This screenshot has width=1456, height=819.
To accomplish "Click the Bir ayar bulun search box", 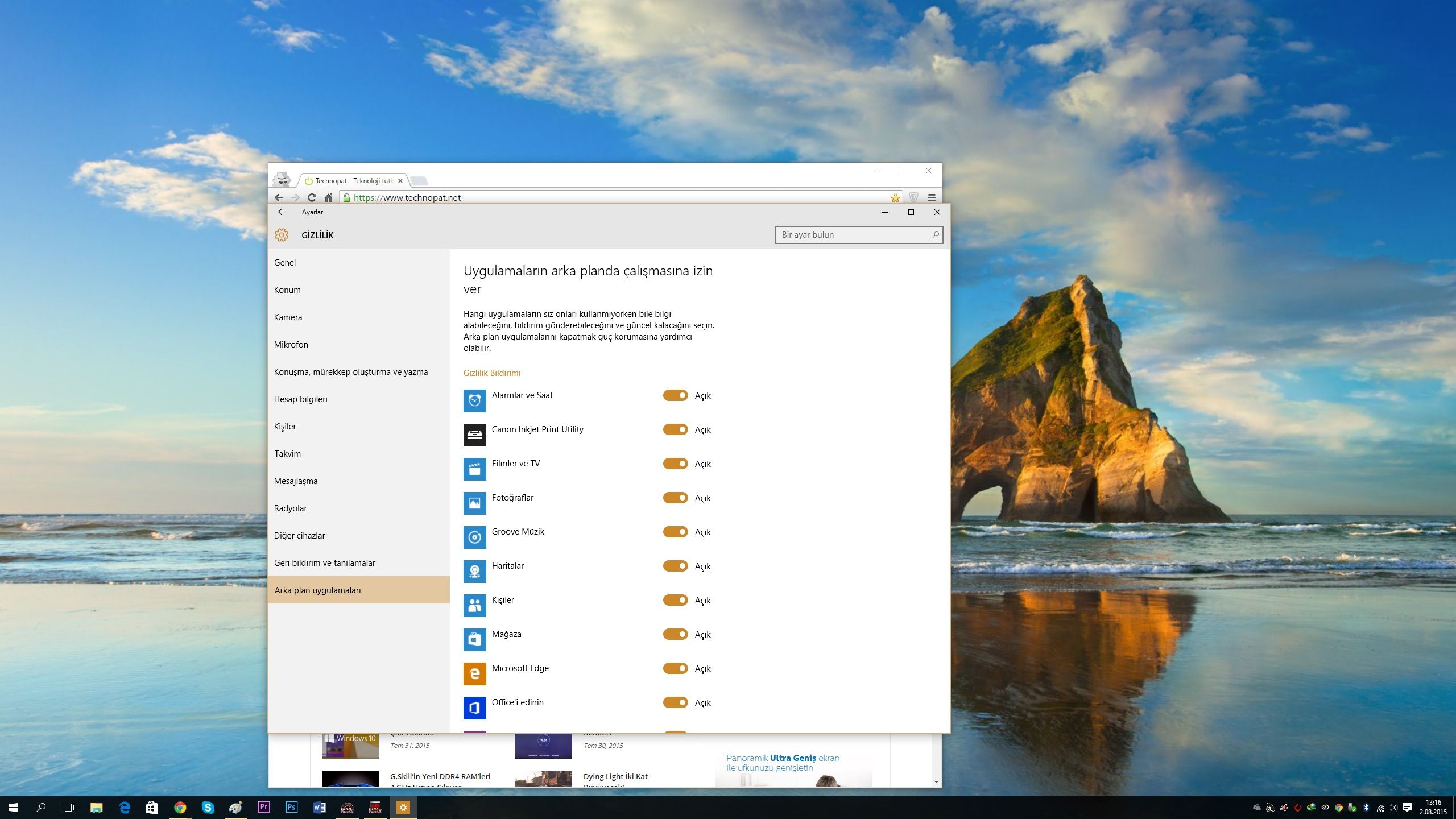I will (853, 235).
